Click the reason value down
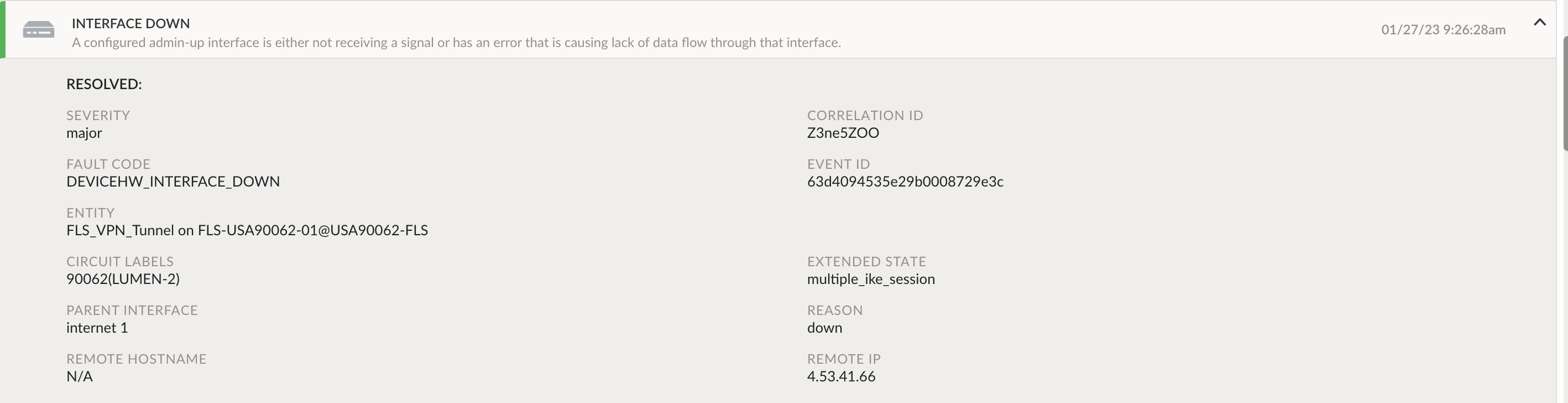1568x403 pixels. click(x=824, y=328)
